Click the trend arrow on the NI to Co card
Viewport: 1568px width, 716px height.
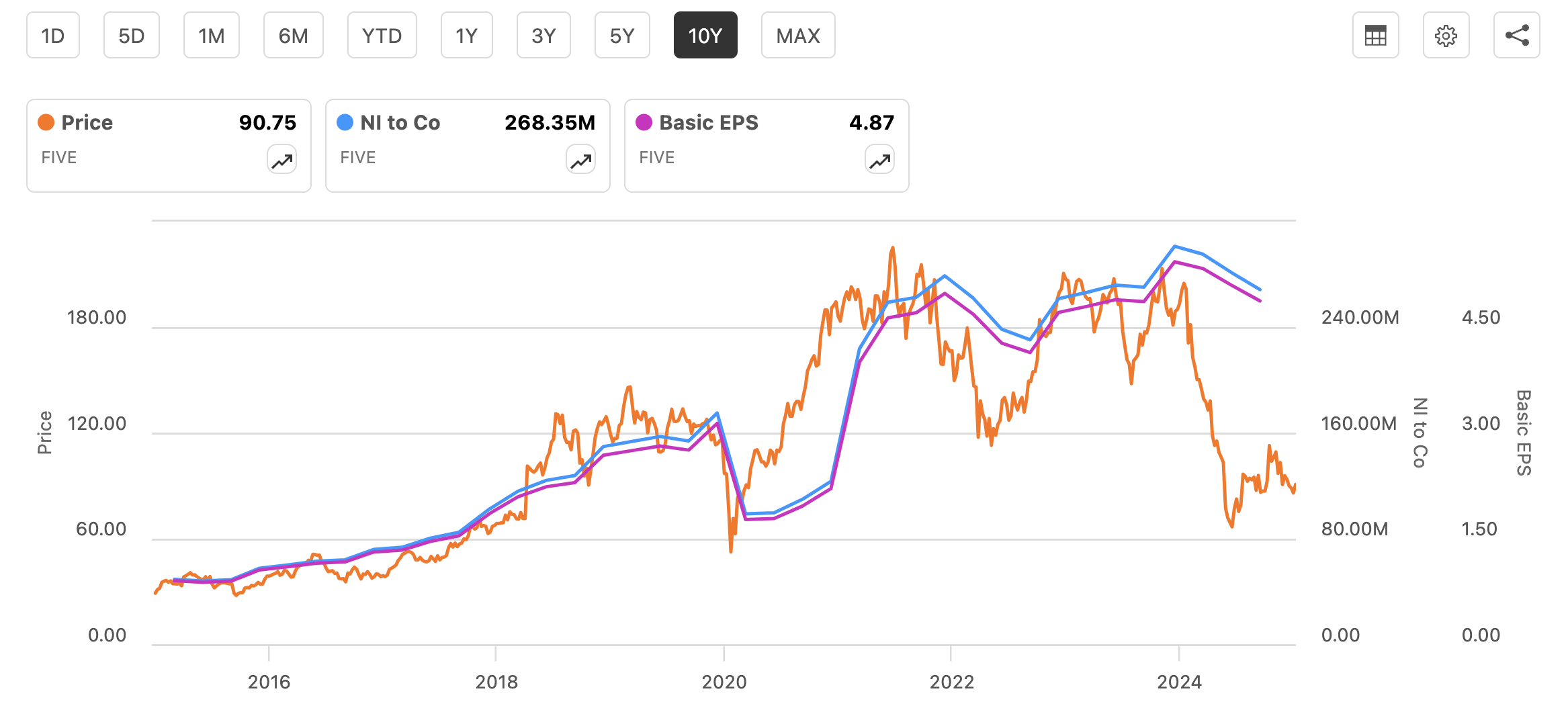(580, 160)
